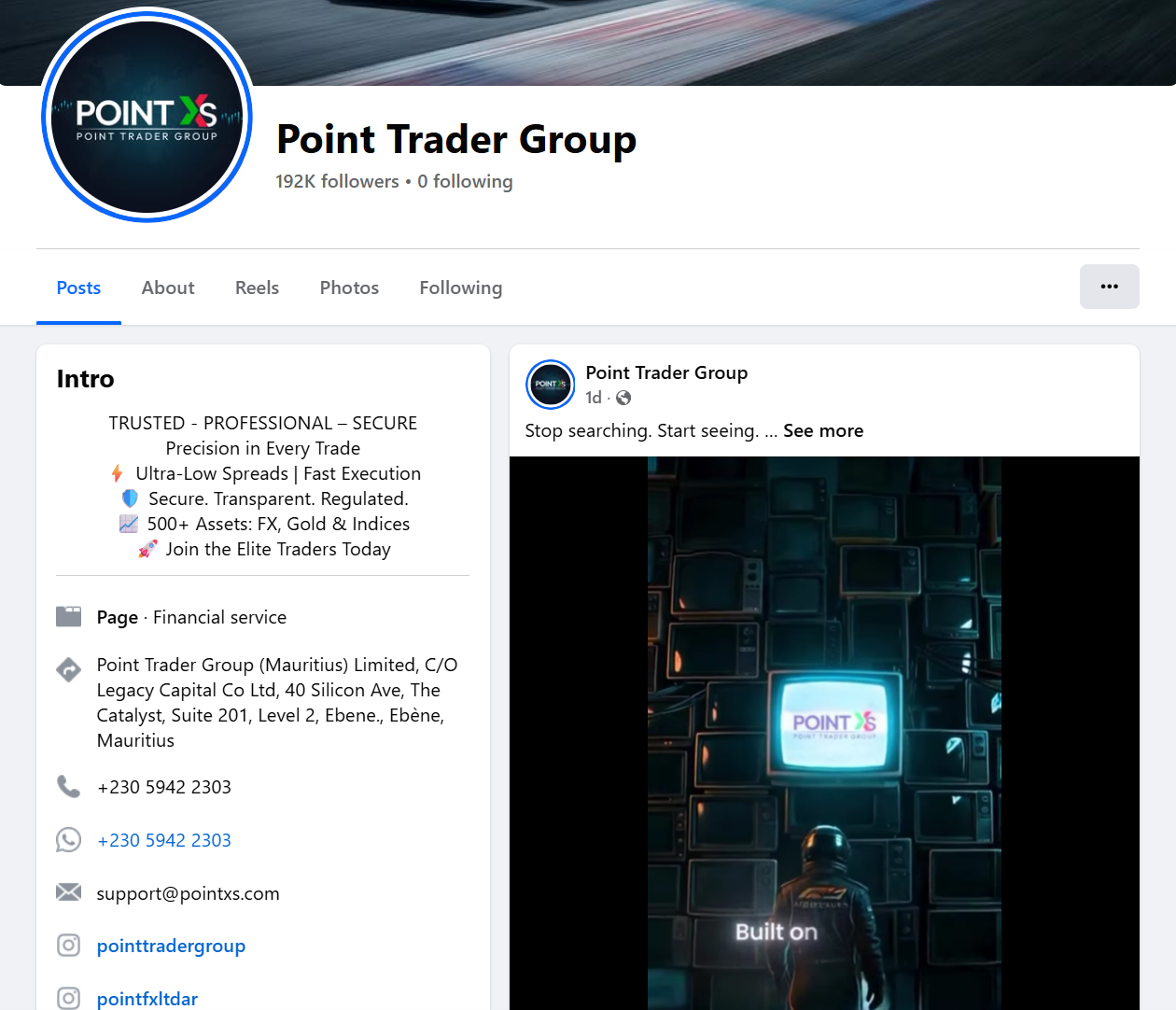Expand post text with See more
This screenshot has height=1010, width=1176.
(823, 430)
